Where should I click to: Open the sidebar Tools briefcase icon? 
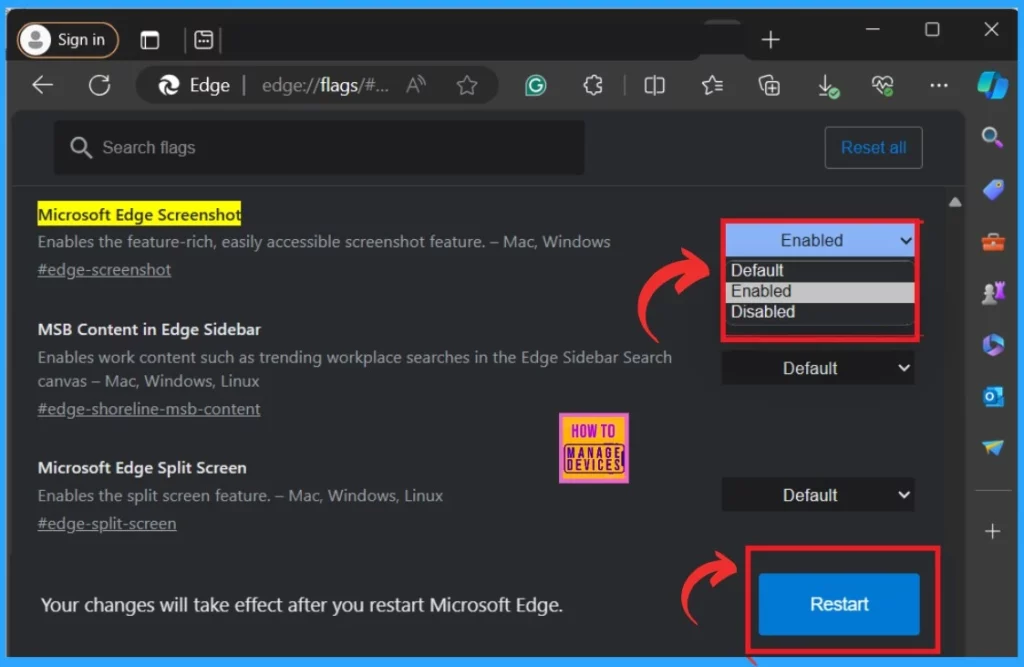tap(993, 242)
